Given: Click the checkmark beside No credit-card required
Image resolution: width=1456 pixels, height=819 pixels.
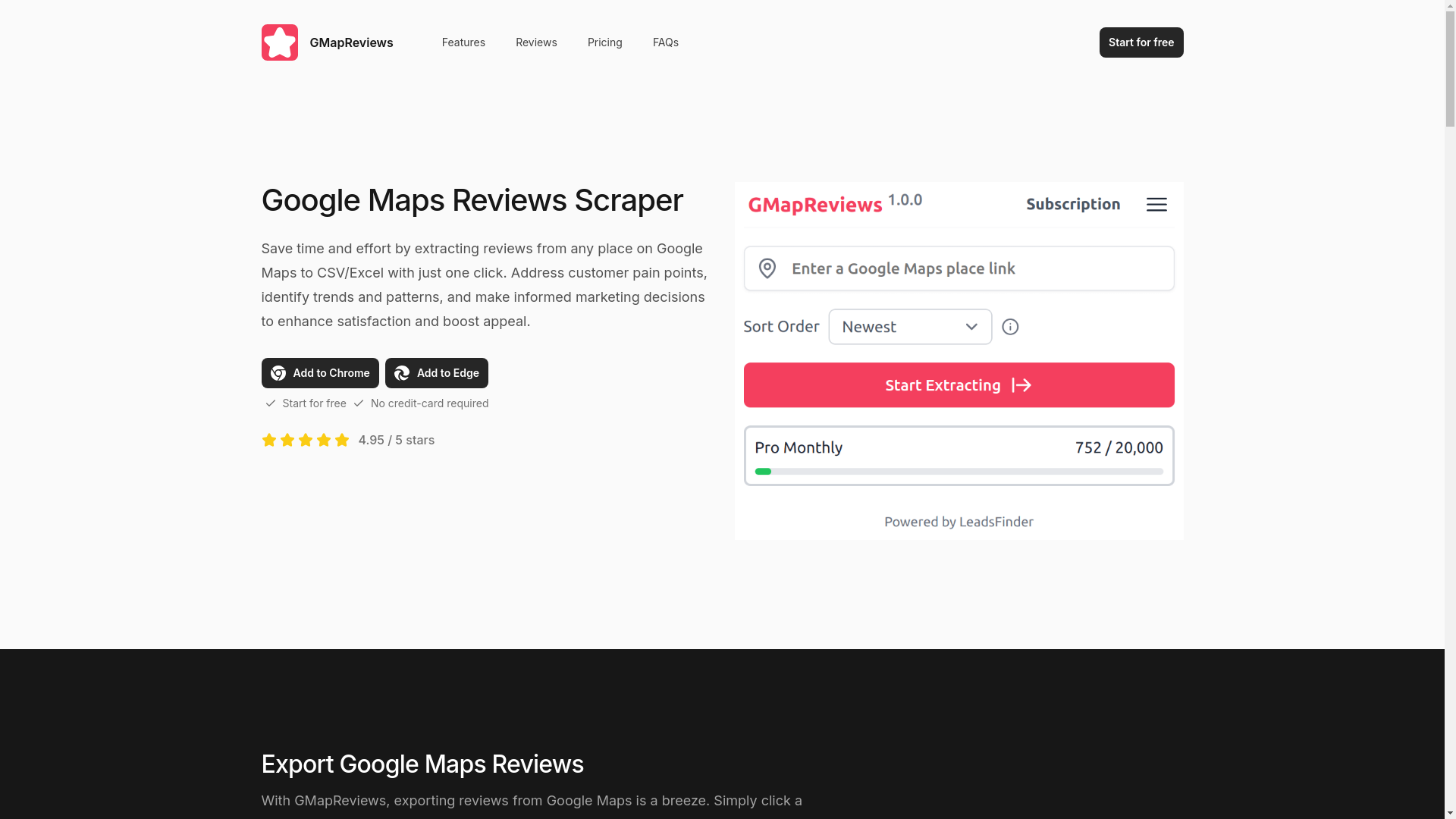Looking at the screenshot, I should (x=358, y=403).
